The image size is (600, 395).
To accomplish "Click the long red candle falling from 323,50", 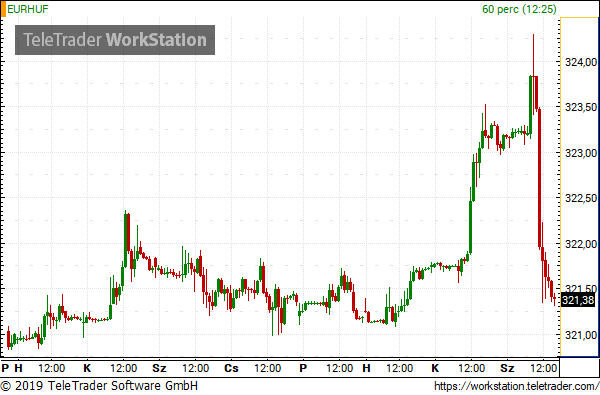I will pos(540,177).
